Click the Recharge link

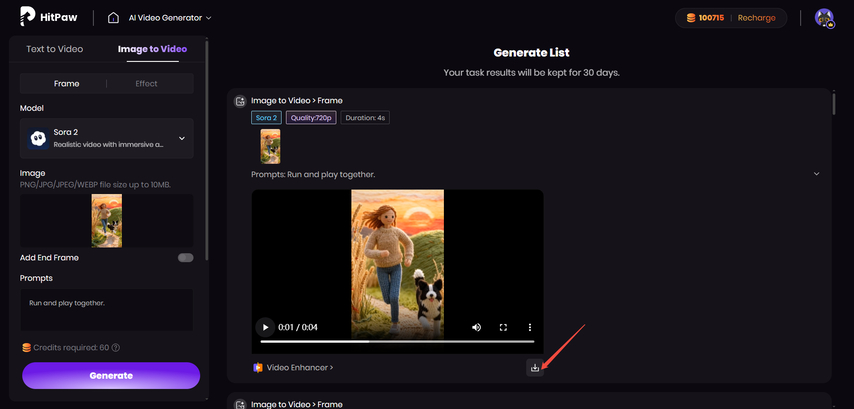tap(756, 18)
